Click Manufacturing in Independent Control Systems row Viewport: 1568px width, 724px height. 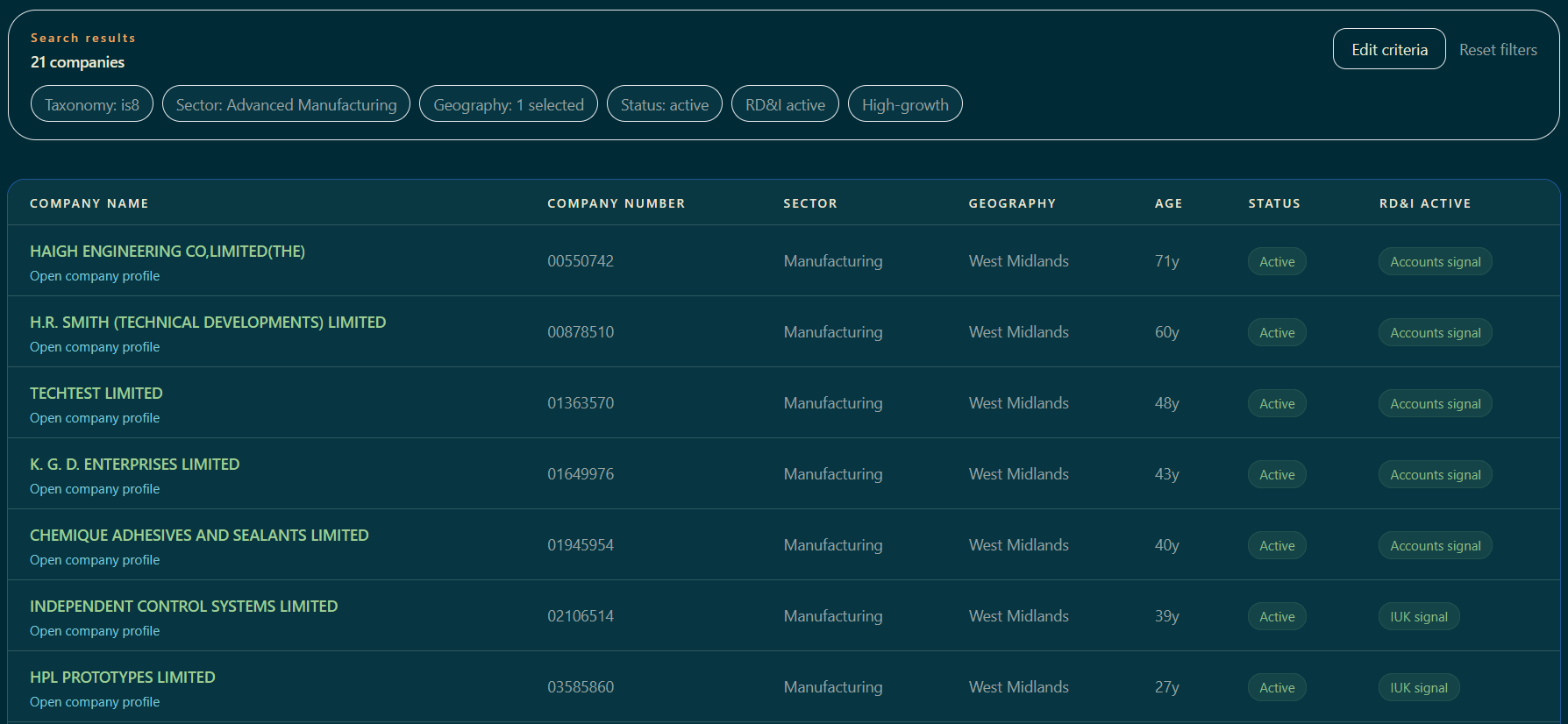833,616
